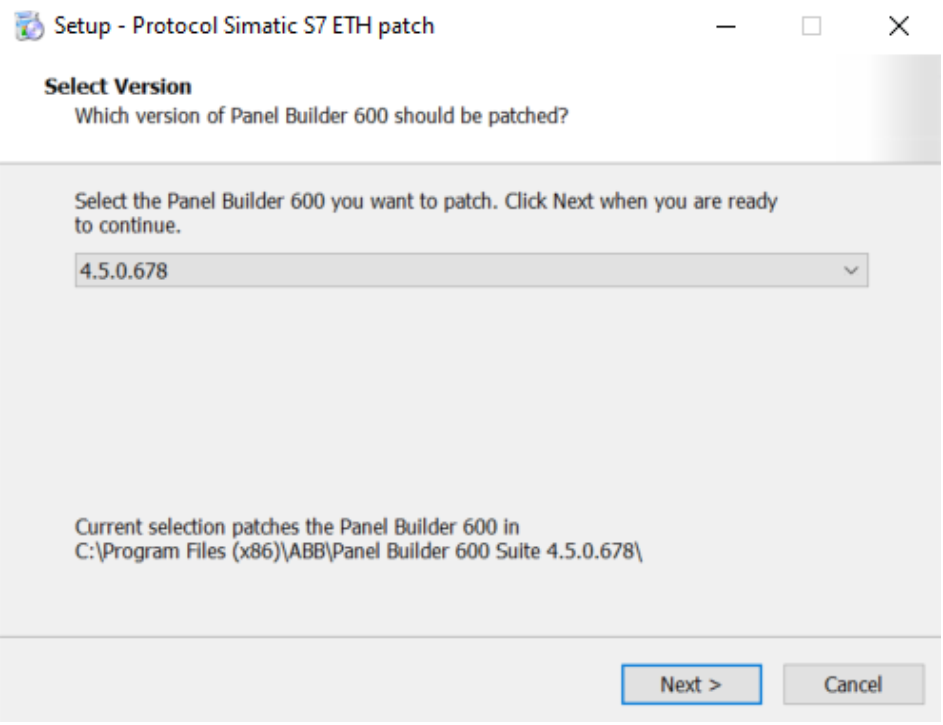Screen dimensions: 943x725
Task: Click the C:\Program Files (x86)\ABB install path text
Action: coord(358,549)
